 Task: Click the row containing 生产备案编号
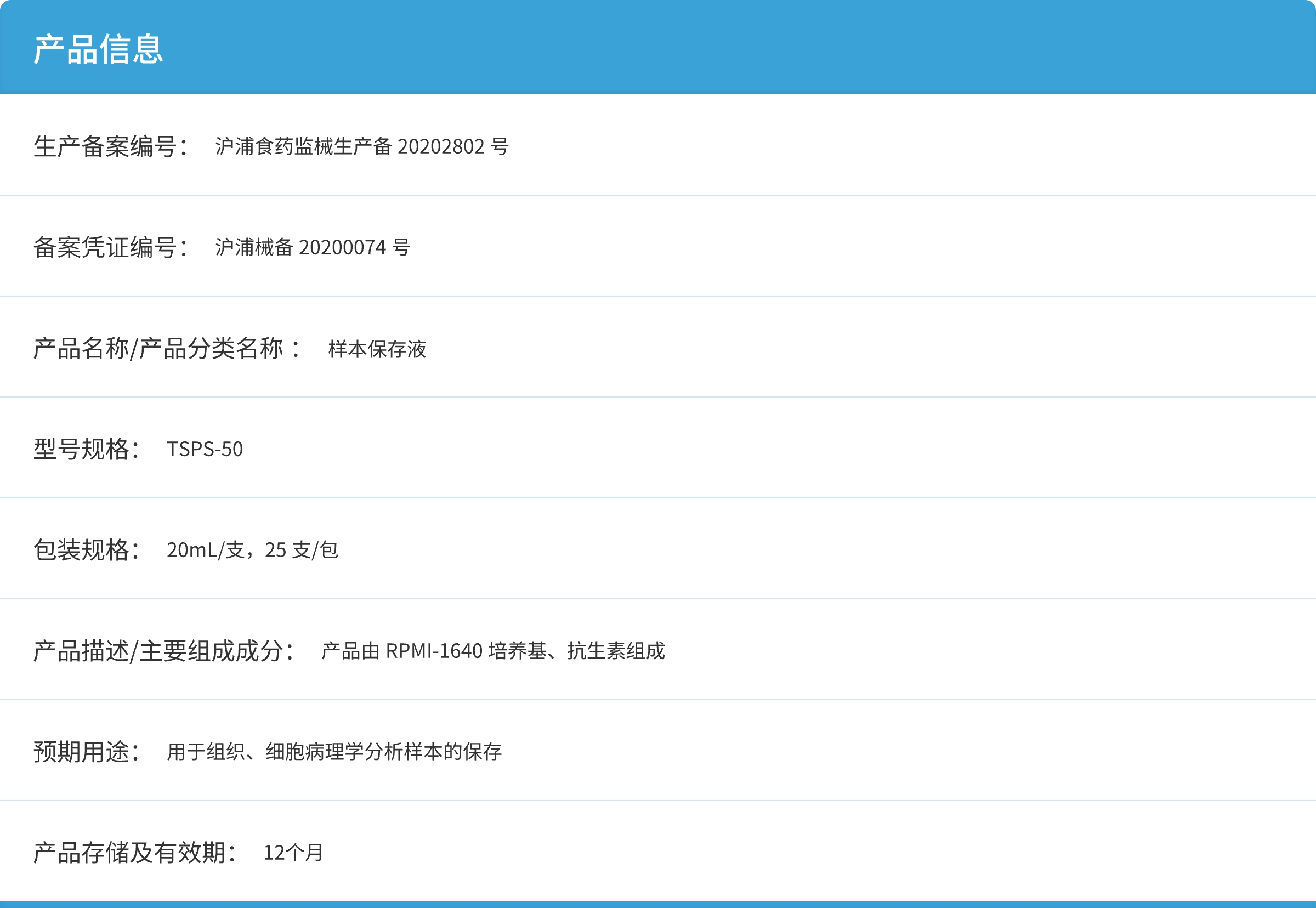654,147
